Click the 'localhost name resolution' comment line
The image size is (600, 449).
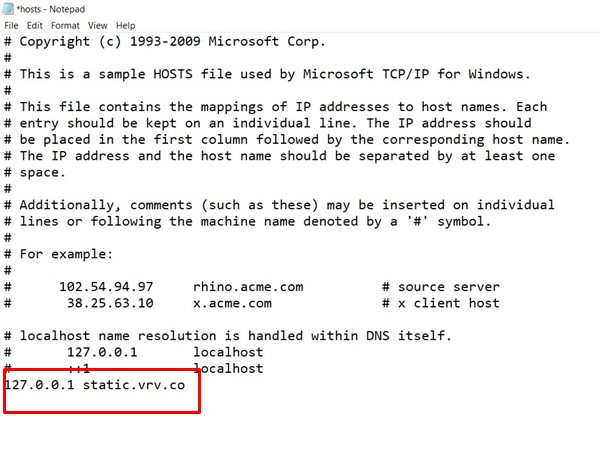(228, 336)
